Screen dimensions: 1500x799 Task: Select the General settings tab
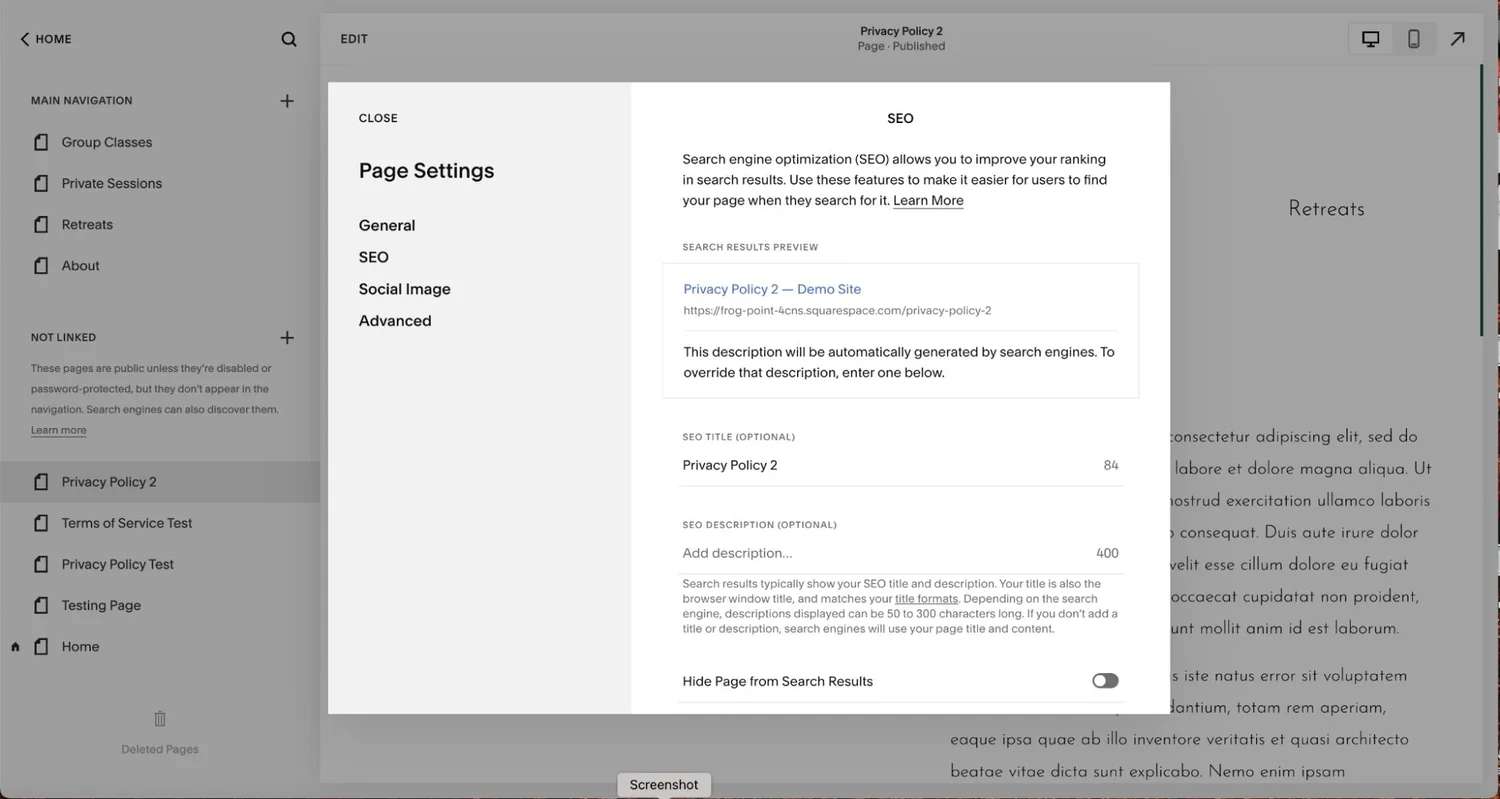point(386,225)
